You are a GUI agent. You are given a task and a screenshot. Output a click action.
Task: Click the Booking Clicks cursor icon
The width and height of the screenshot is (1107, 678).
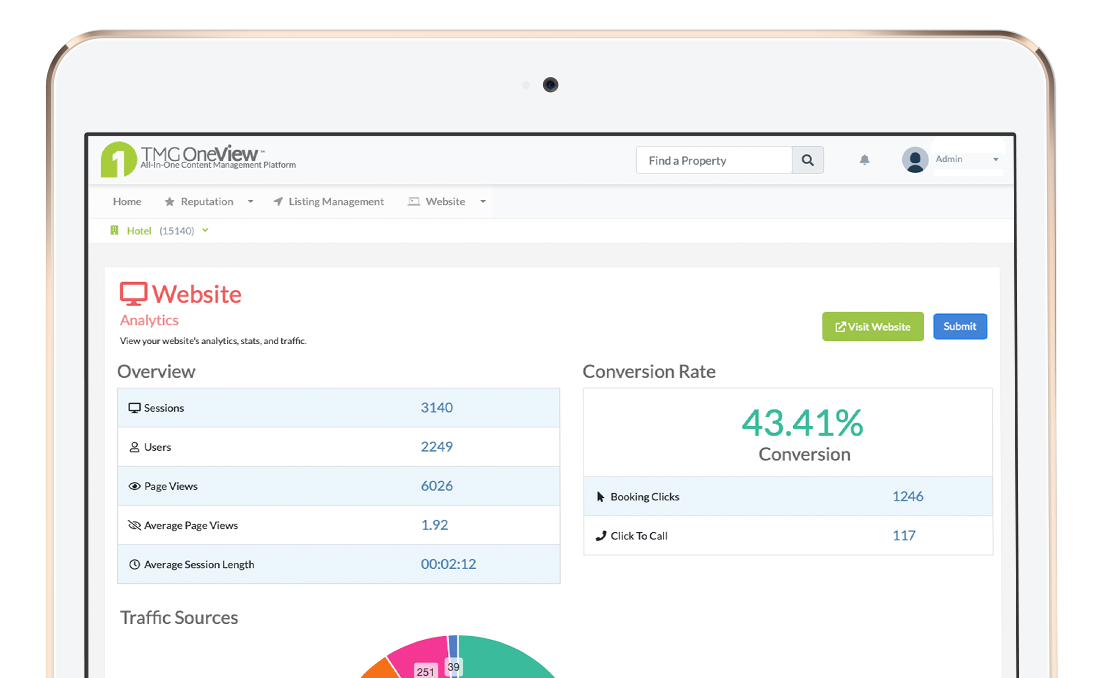[x=601, y=496]
